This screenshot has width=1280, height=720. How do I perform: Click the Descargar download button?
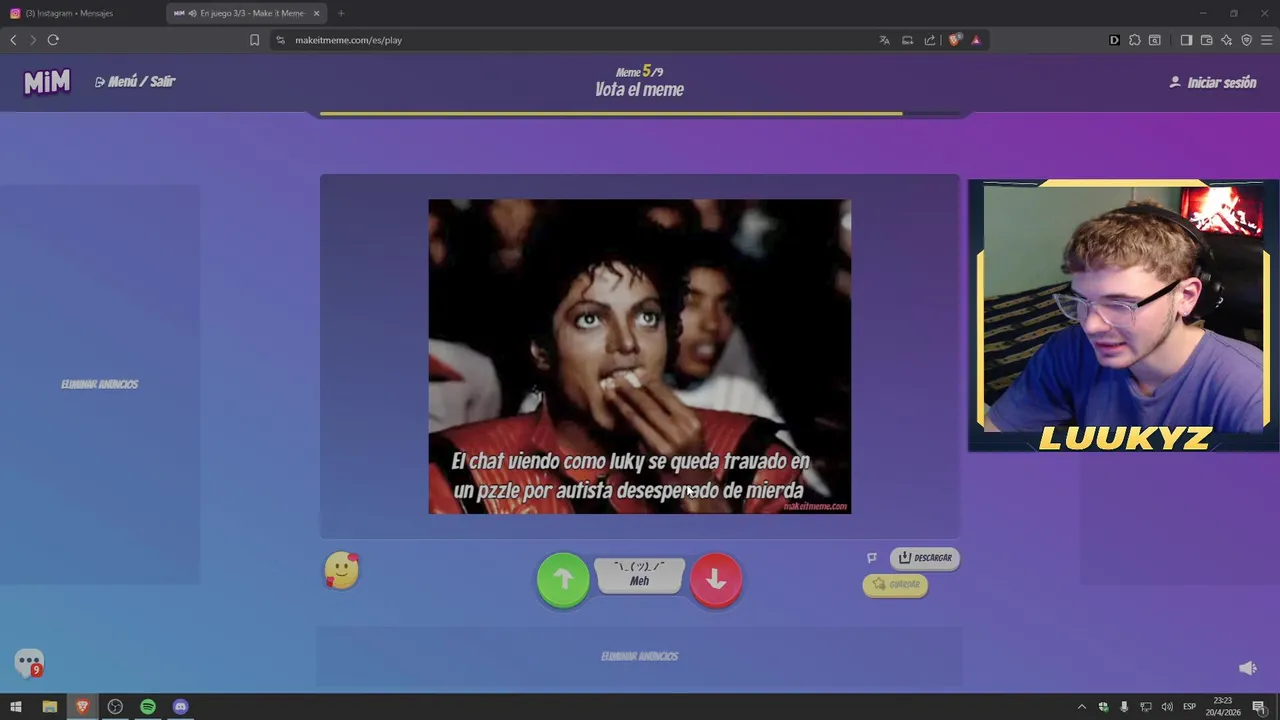click(x=925, y=558)
